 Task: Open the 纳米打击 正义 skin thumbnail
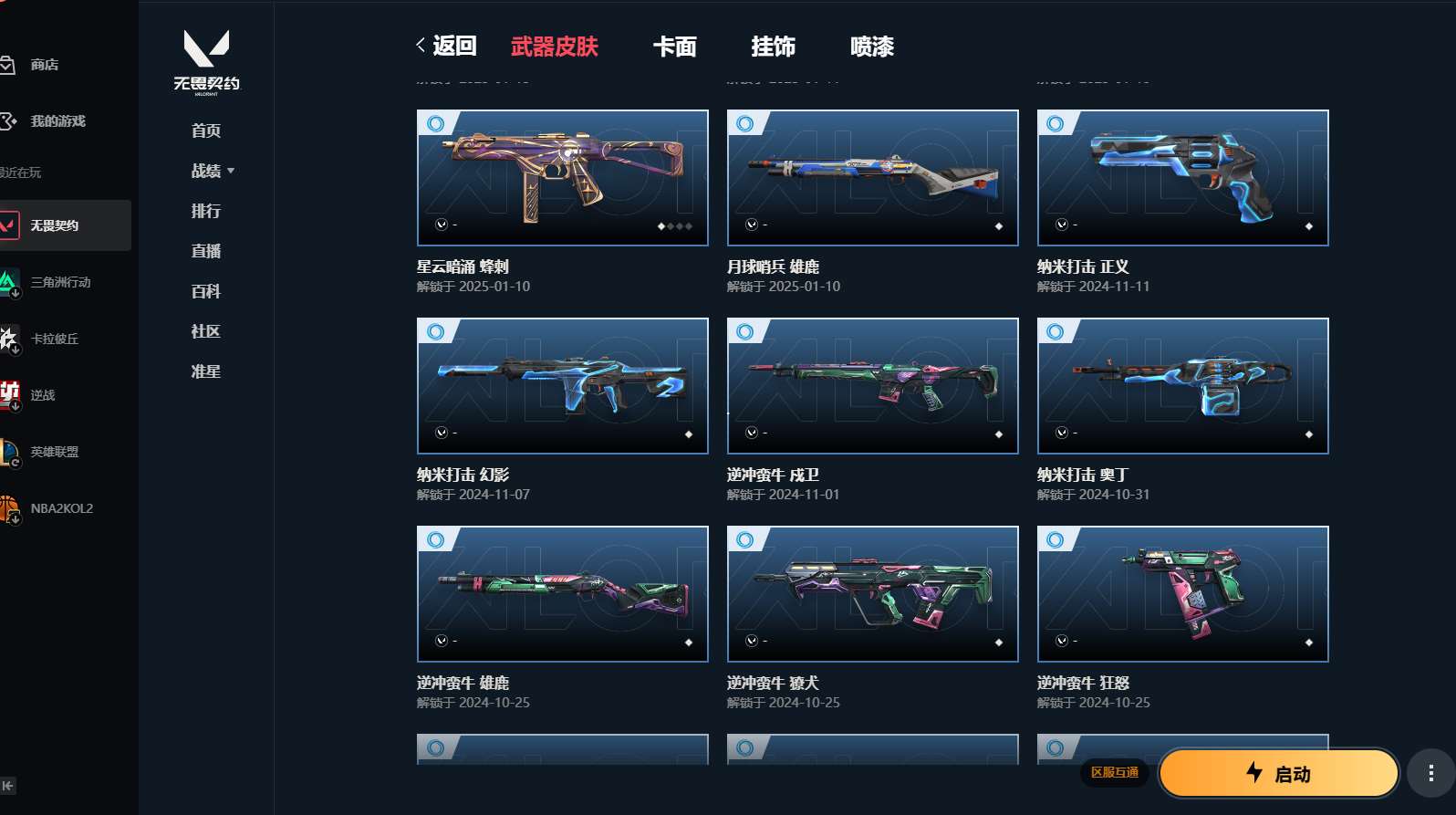click(1183, 178)
